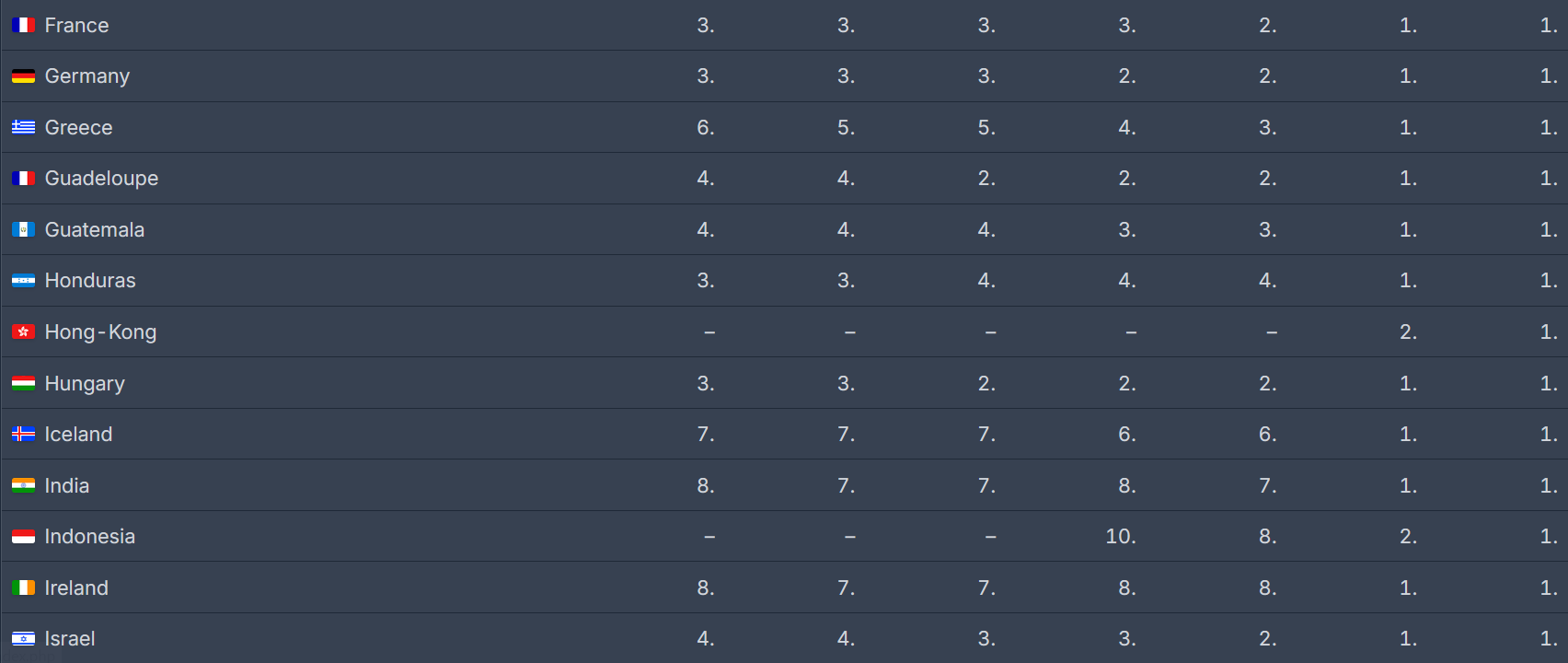Click the Iceland flag icon
The width and height of the screenshot is (1568, 663).
click(x=24, y=435)
